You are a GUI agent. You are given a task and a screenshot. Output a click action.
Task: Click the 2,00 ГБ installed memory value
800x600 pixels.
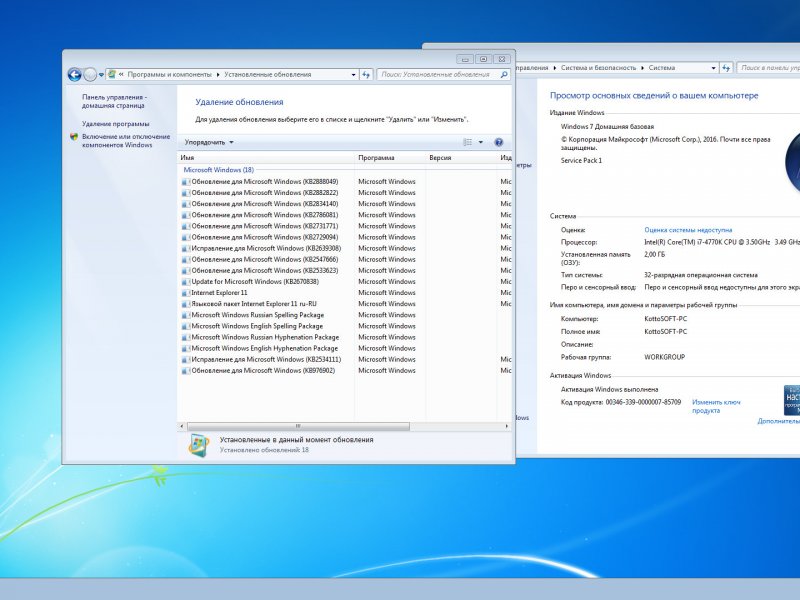tap(655, 254)
